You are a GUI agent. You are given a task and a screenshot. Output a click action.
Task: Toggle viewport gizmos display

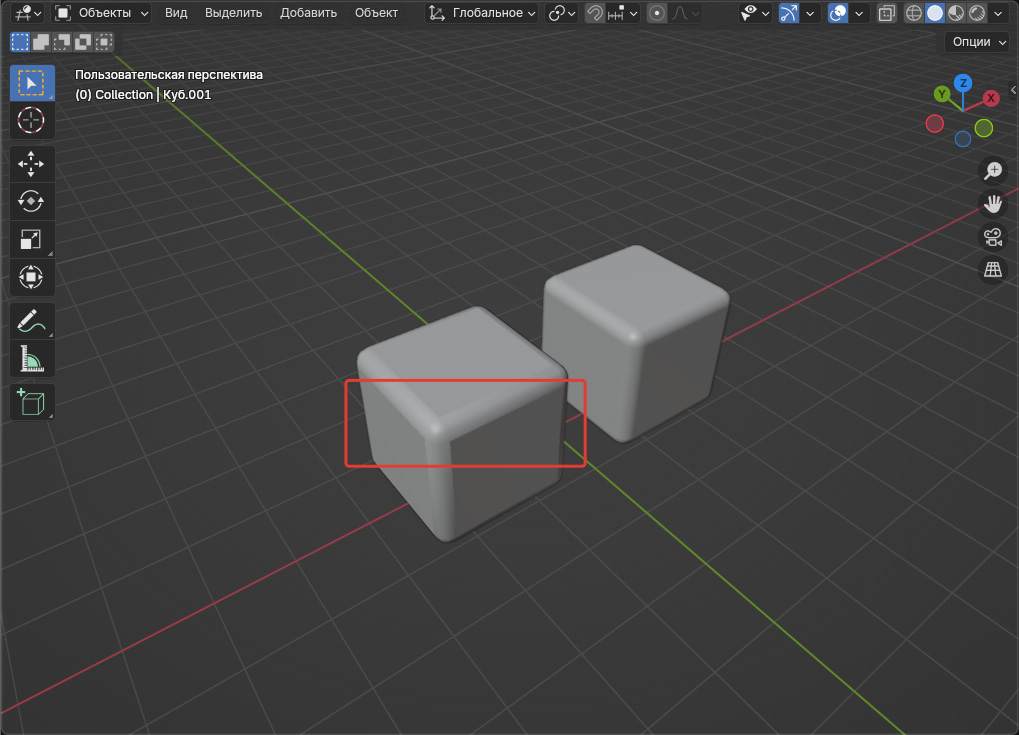[789, 12]
